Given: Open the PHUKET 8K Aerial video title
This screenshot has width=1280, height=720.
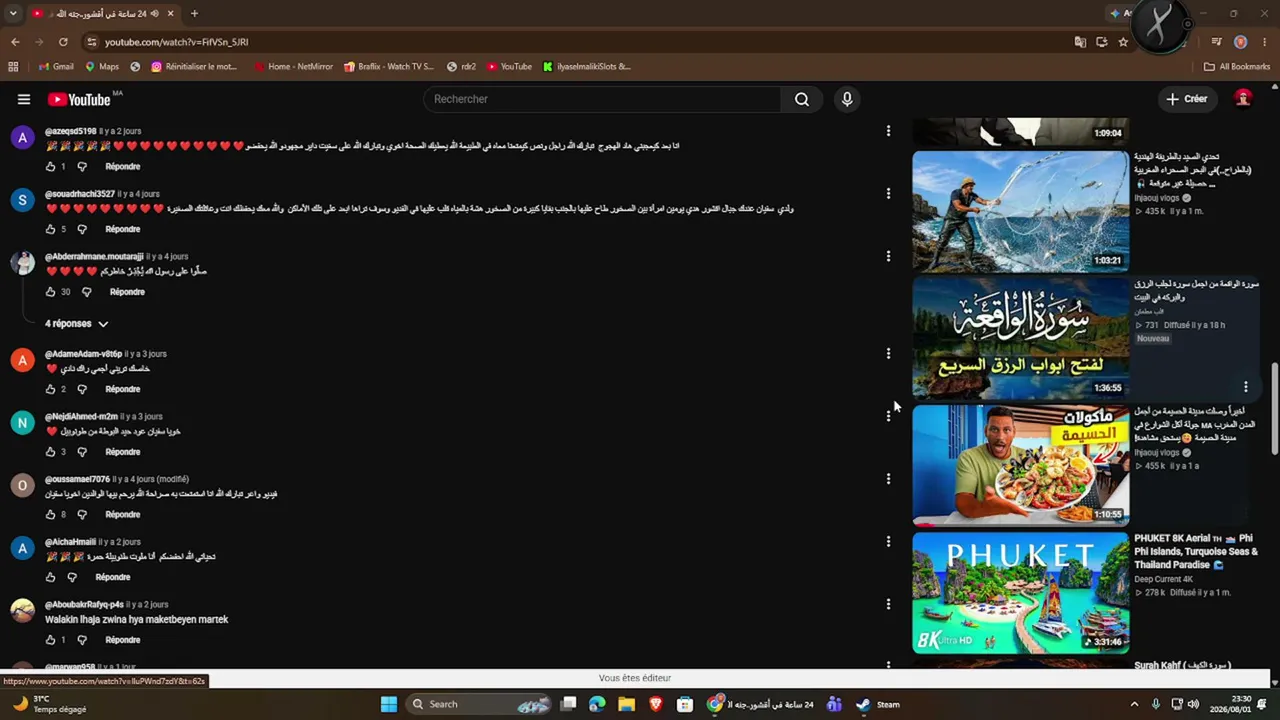Looking at the screenshot, I should pyautogui.click(x=1195, y=552).
